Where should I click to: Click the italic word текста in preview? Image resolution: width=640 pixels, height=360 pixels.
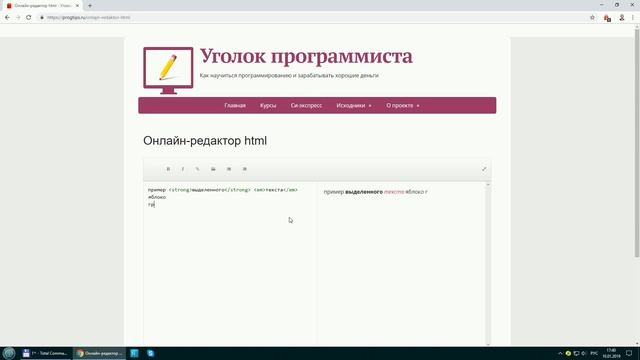click(x=394, y=192)
